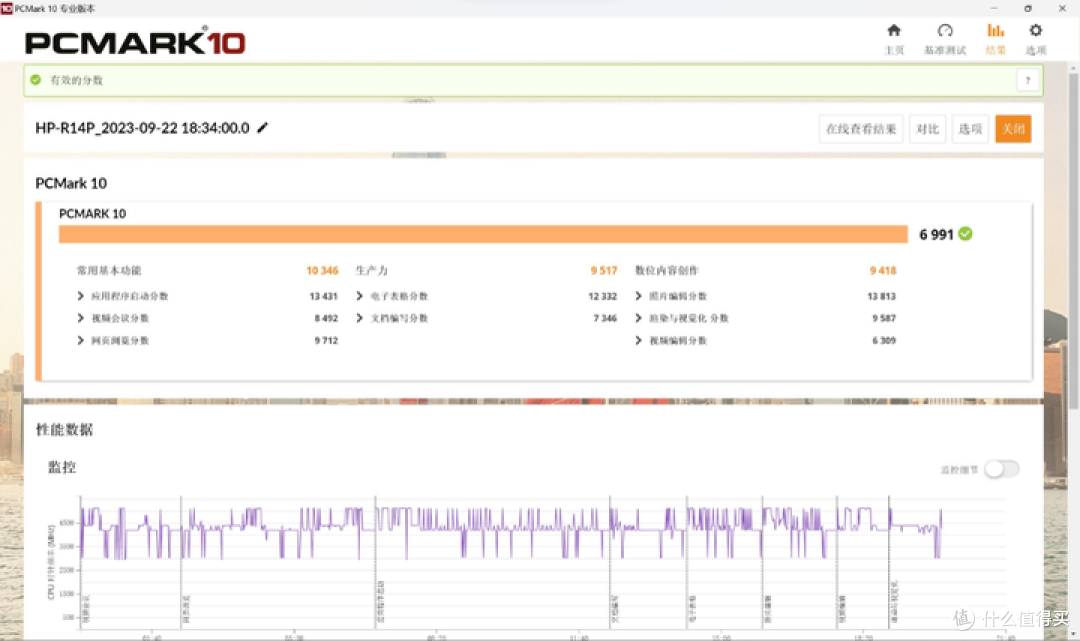Switch to the 结果 results chart icon
This screenshot has width=1080, height=641.
pos(996,39)
